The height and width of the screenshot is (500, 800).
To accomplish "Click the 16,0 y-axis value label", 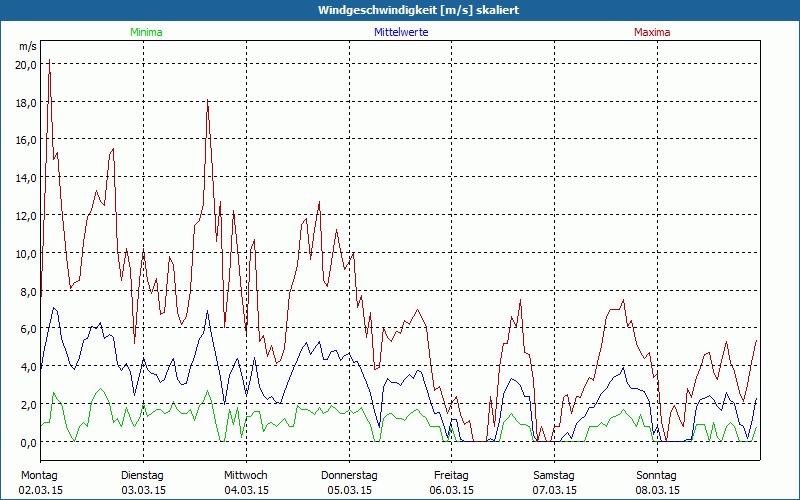I will click(x=26, y=140).
